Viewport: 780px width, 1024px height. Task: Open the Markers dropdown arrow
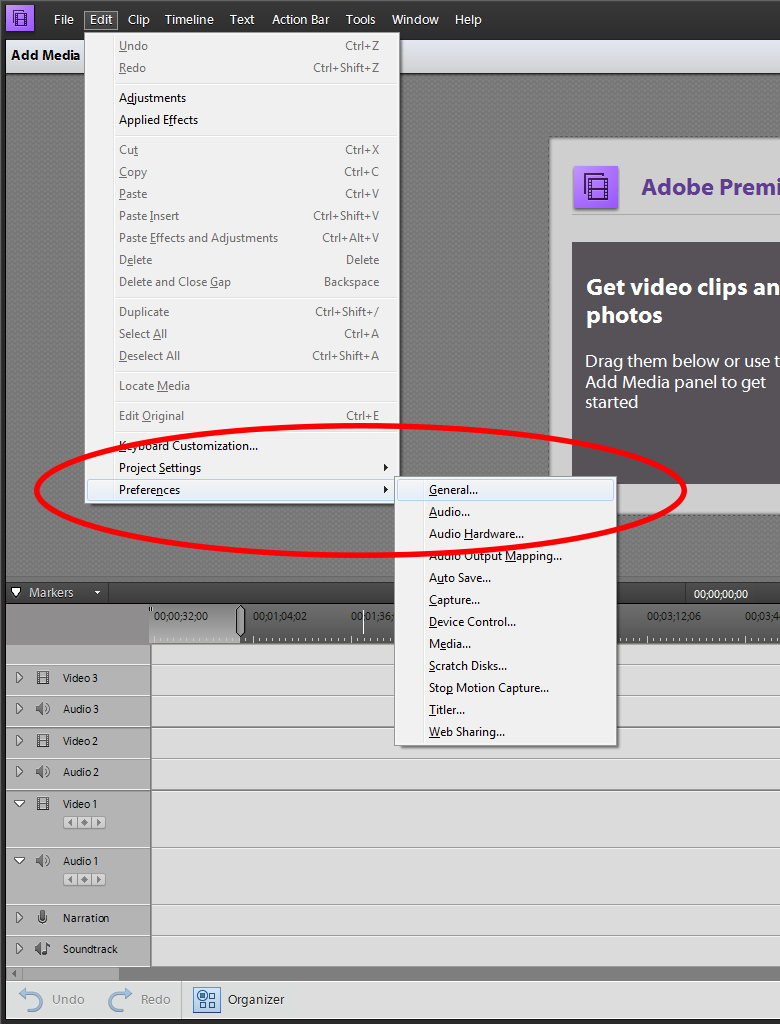tap(97, 593)
